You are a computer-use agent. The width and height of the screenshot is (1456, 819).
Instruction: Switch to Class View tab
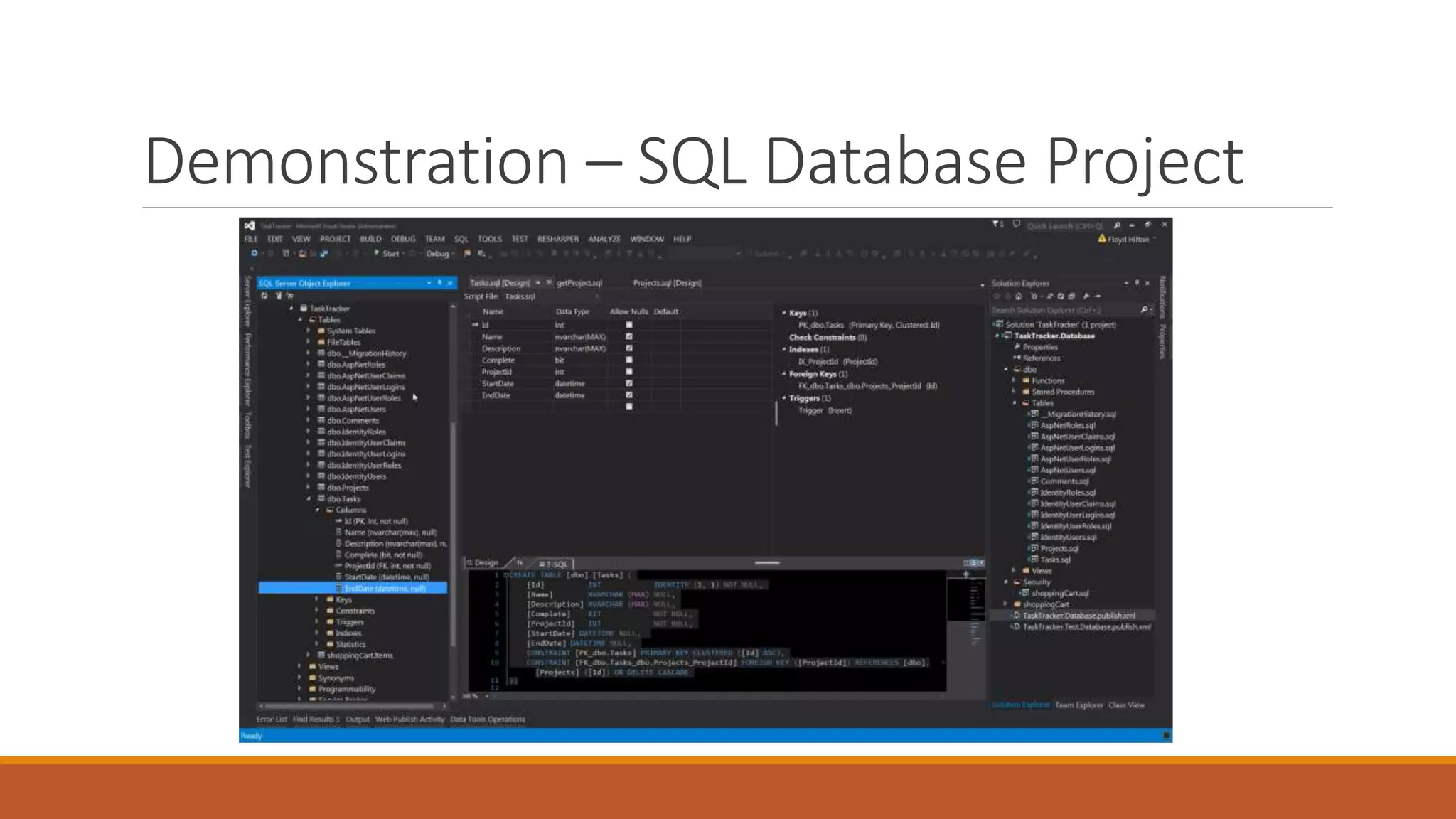(1126, 705)
